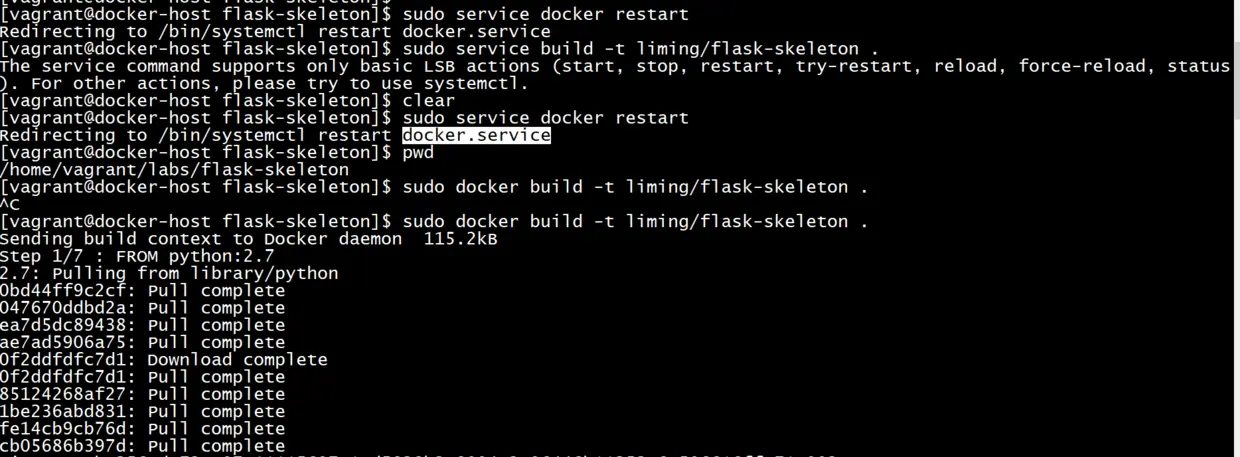Click layer ea7d5dc89438 Pull complete line

(x=142, y=325)
